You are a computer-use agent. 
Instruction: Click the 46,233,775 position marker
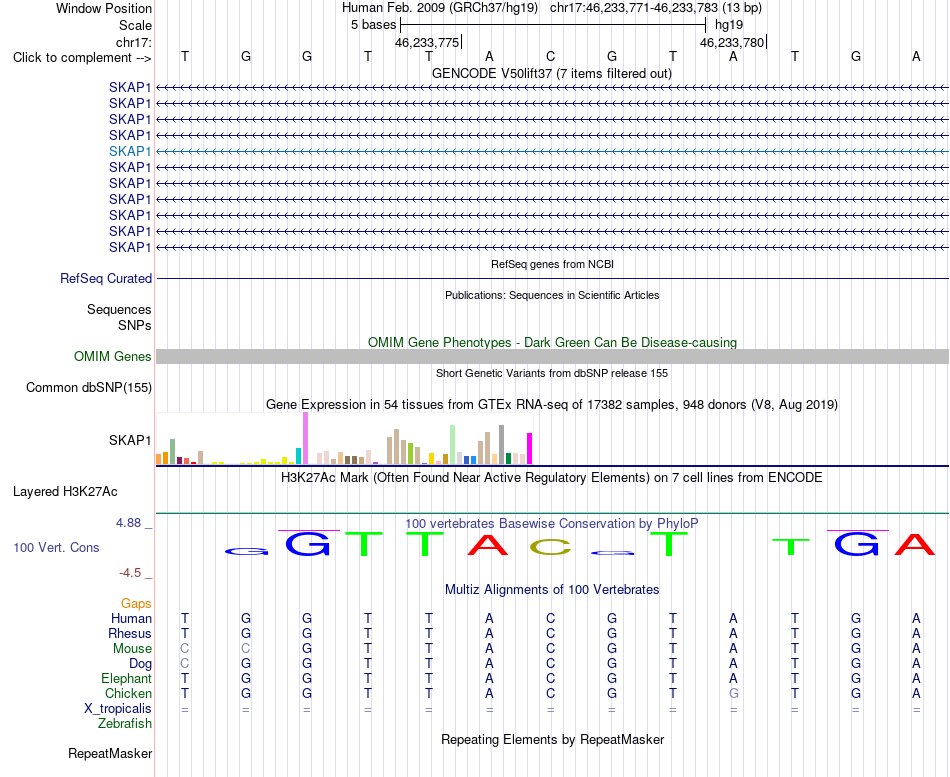427,42
